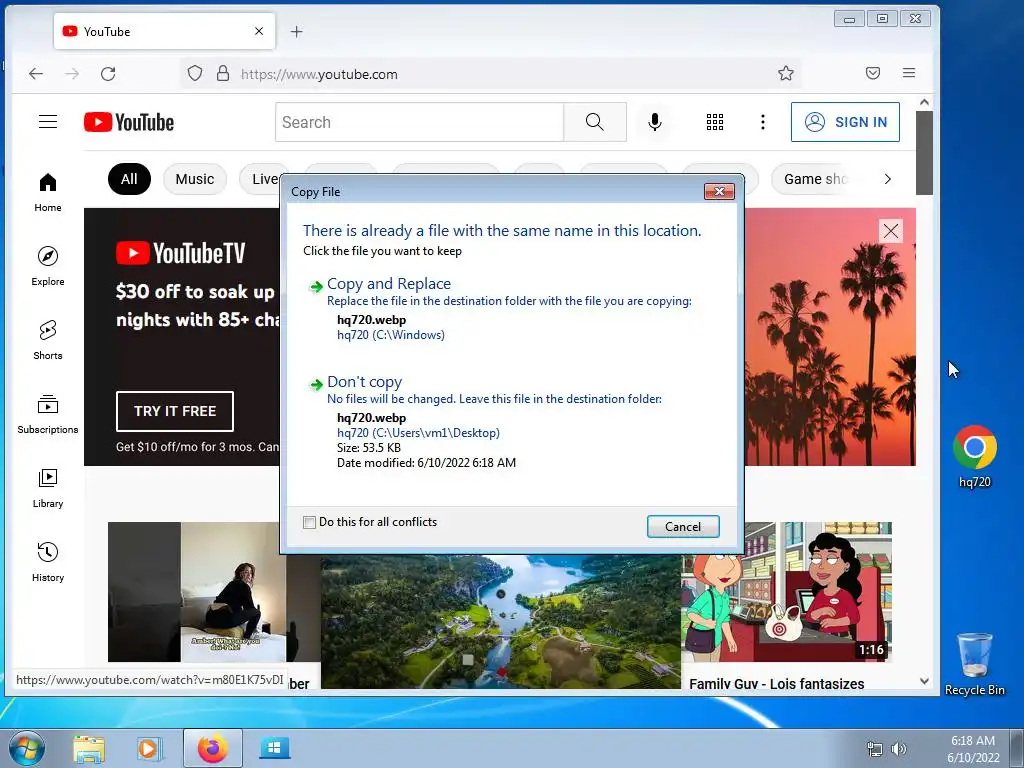
Task: Close the YouTube tab
Action: (259, 31)
